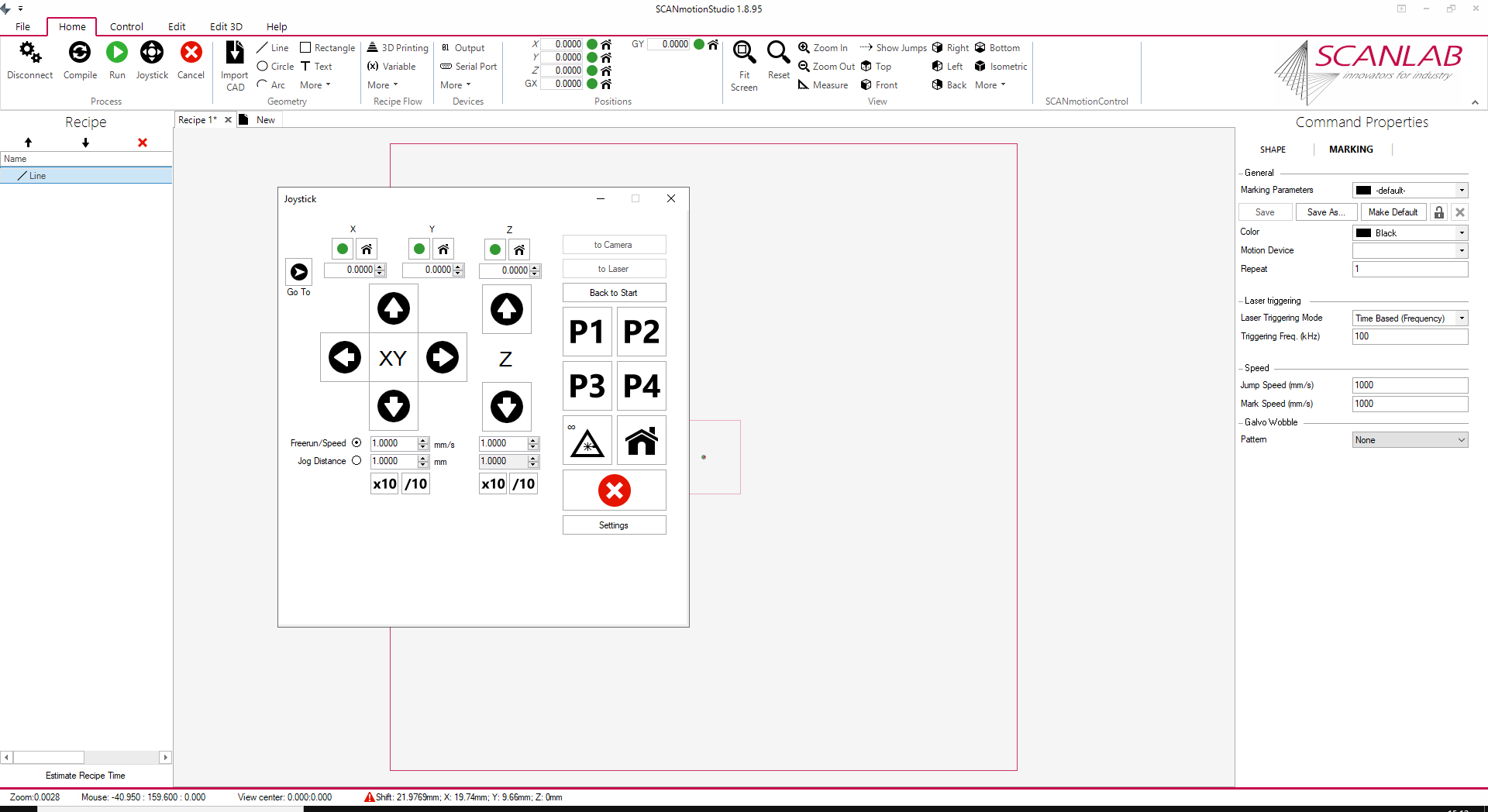This screenshot has width=1488, height=812.
Task: Open the File menu
Action: (x=23, y=26)
